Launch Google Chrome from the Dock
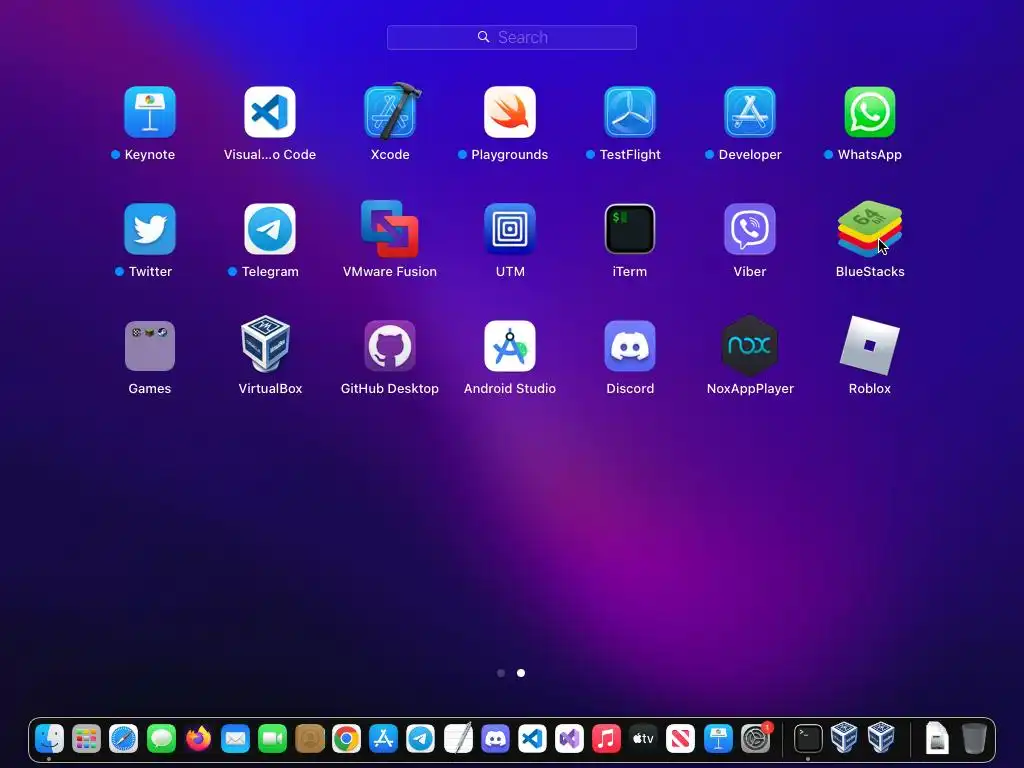1024x768 pixels. [346, 739]
